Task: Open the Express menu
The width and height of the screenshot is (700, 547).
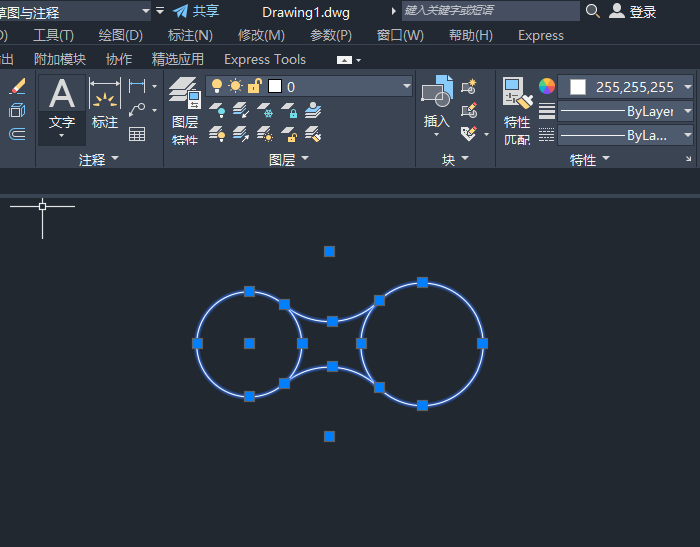Action: (x=541, y=35)
